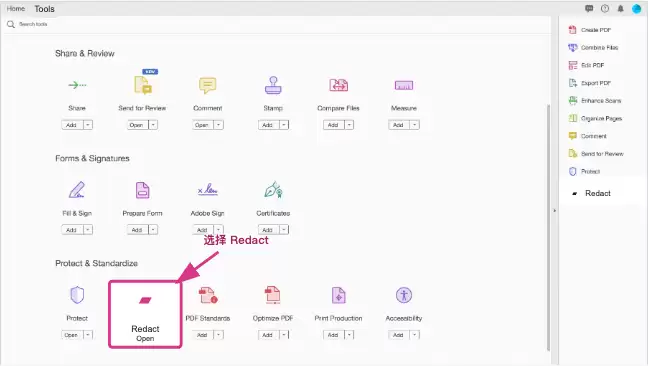Viewport: 648px width, 366px height.
Task: Open the PDF Standards icon
Action: (208, 295)
